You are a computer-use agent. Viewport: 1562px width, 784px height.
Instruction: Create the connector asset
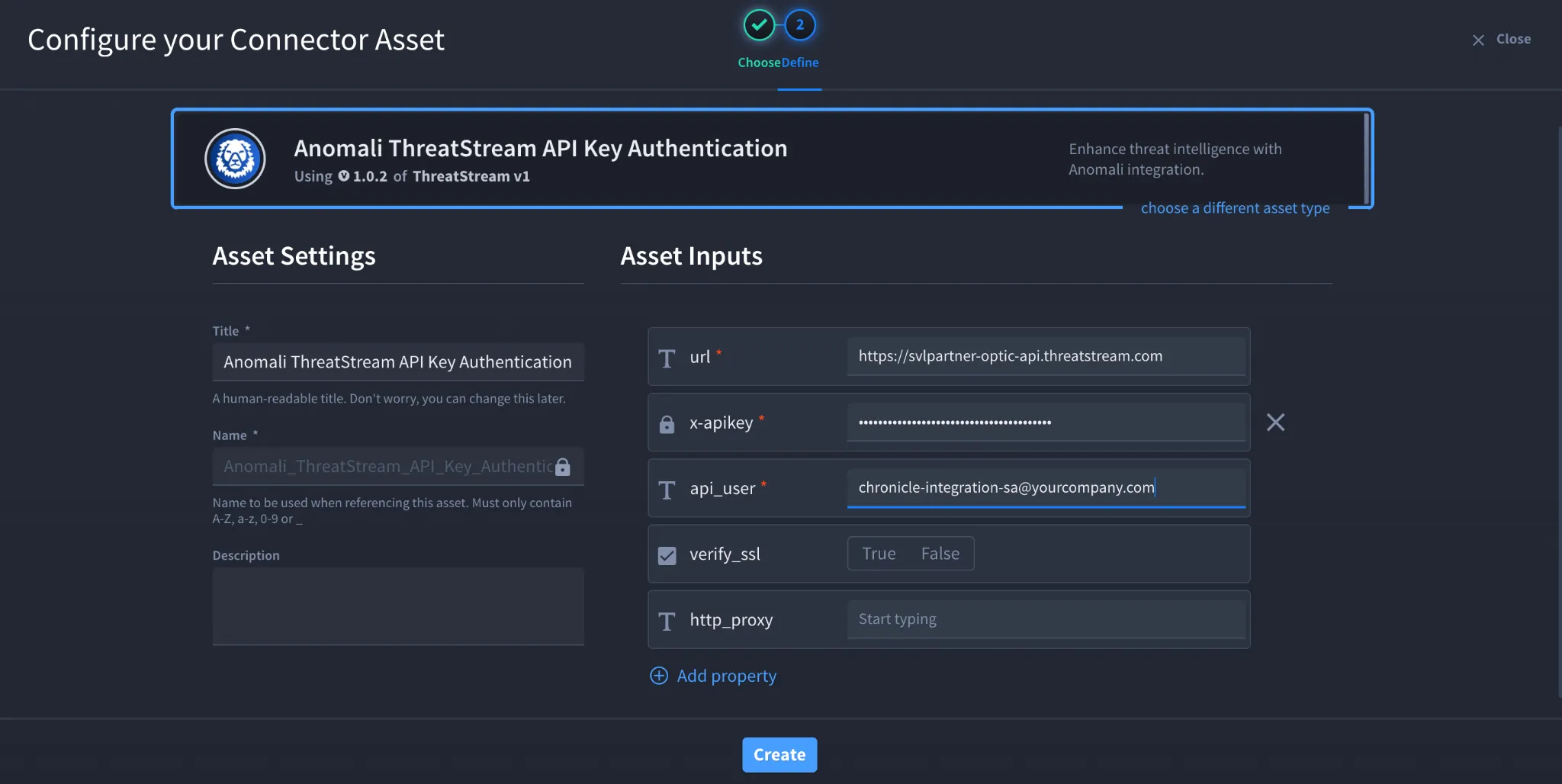point(779,754)
